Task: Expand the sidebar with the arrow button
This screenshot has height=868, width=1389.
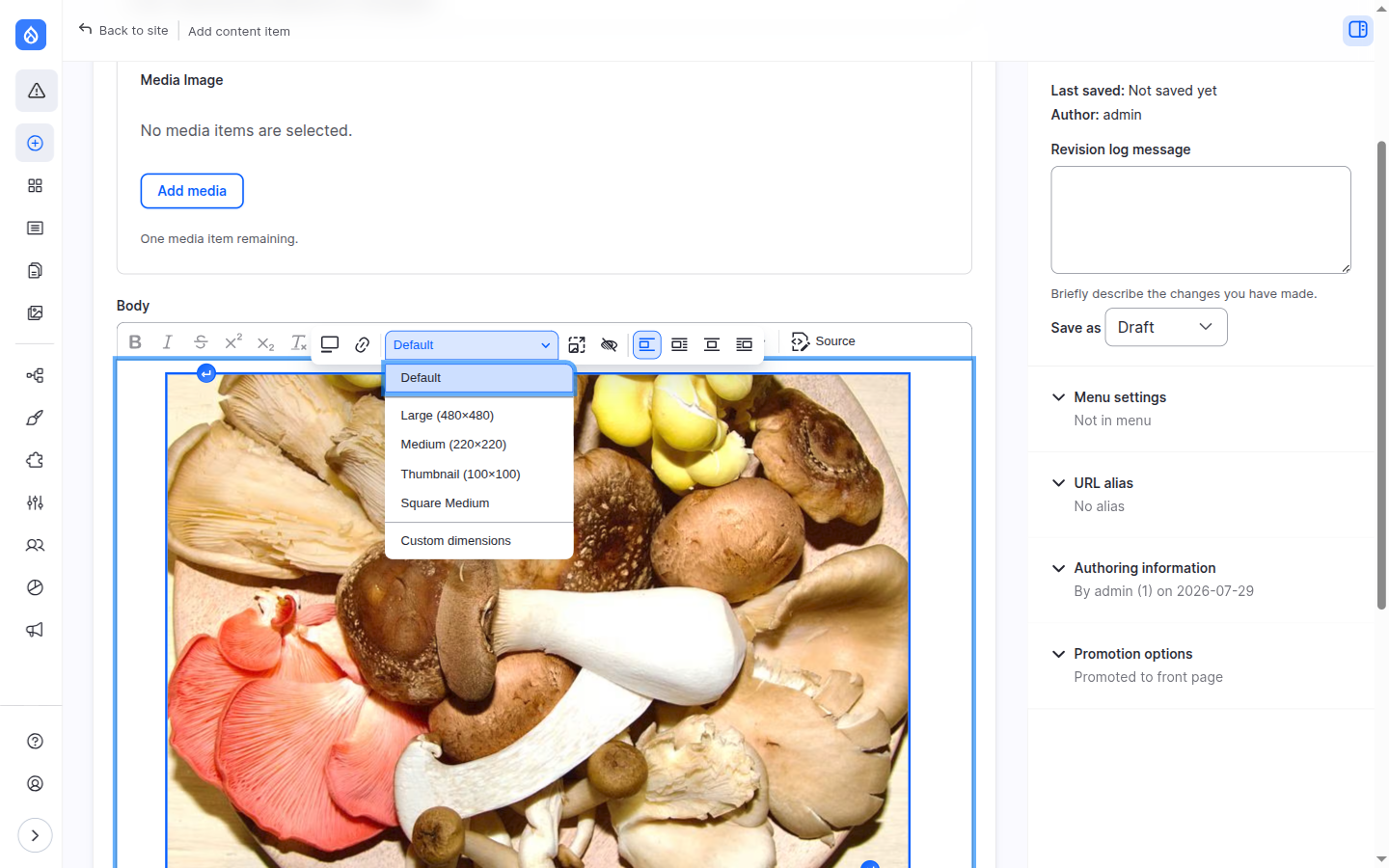Action: [x=36, y=835]
